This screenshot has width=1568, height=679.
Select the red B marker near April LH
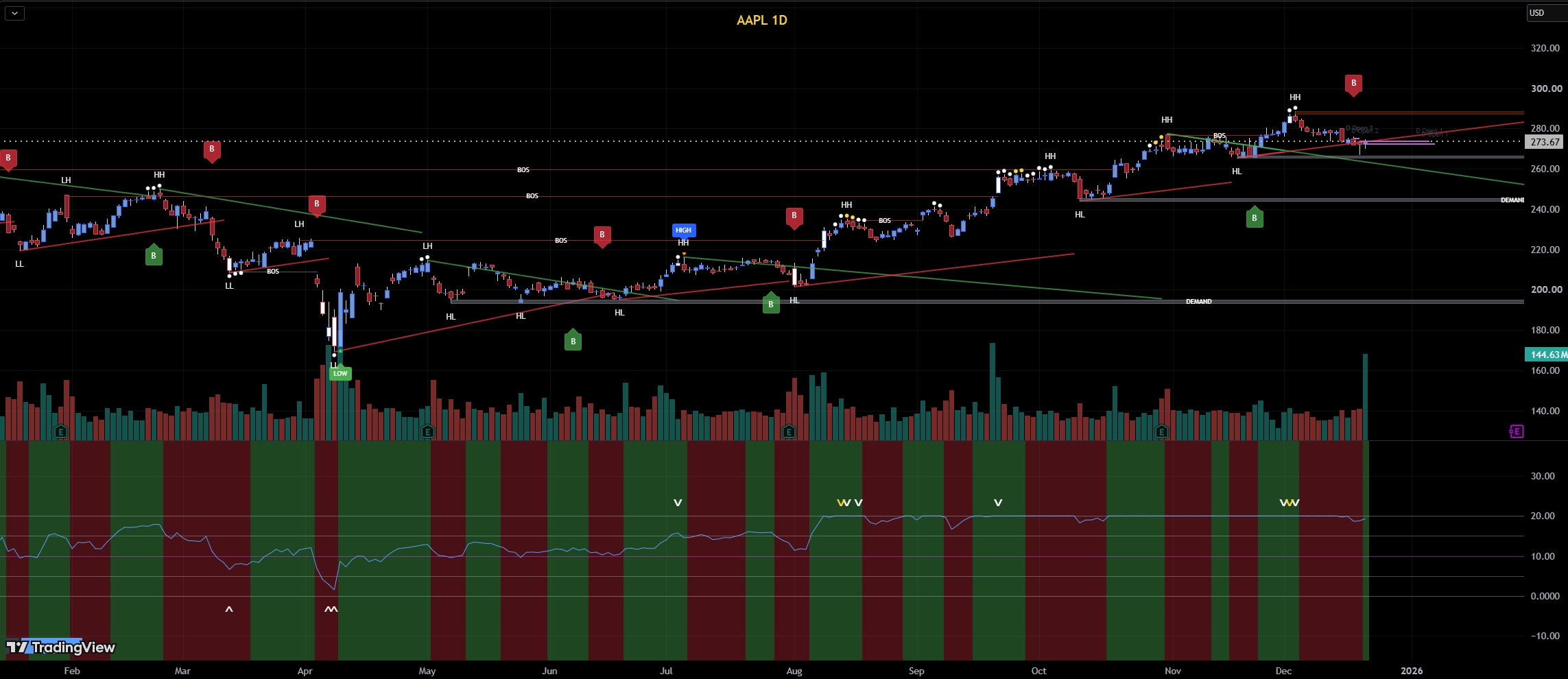[316, 204]
